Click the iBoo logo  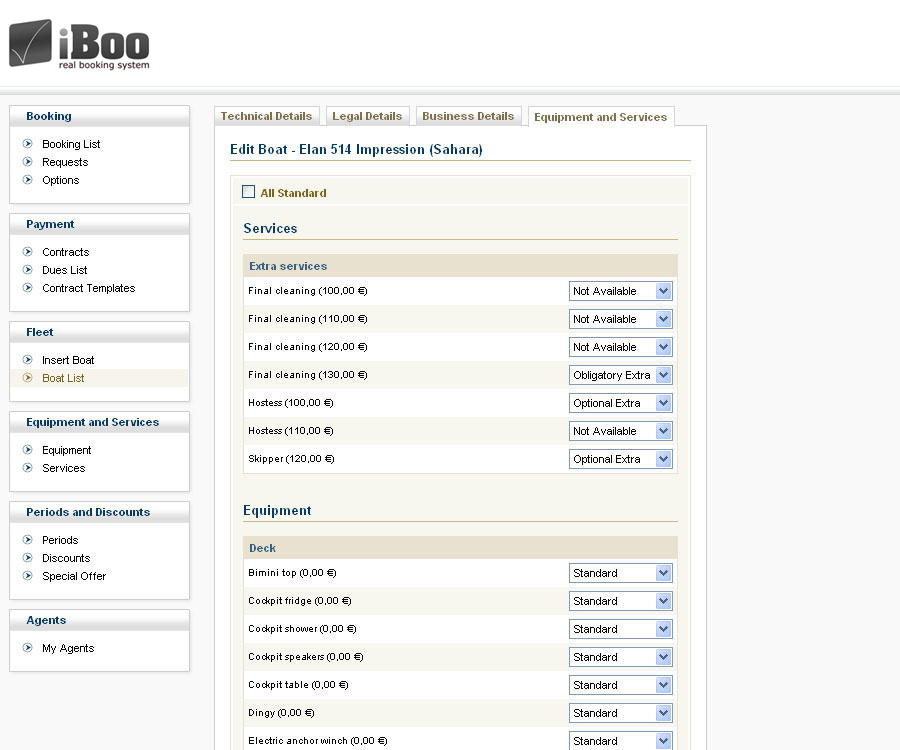(x=80, y=44)
